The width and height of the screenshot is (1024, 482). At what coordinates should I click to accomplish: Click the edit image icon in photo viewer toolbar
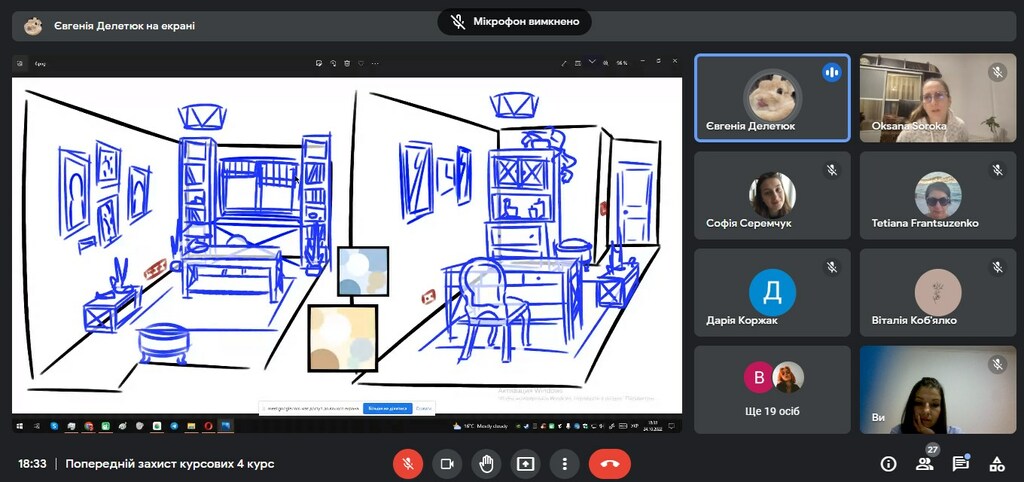pos(319,63)
